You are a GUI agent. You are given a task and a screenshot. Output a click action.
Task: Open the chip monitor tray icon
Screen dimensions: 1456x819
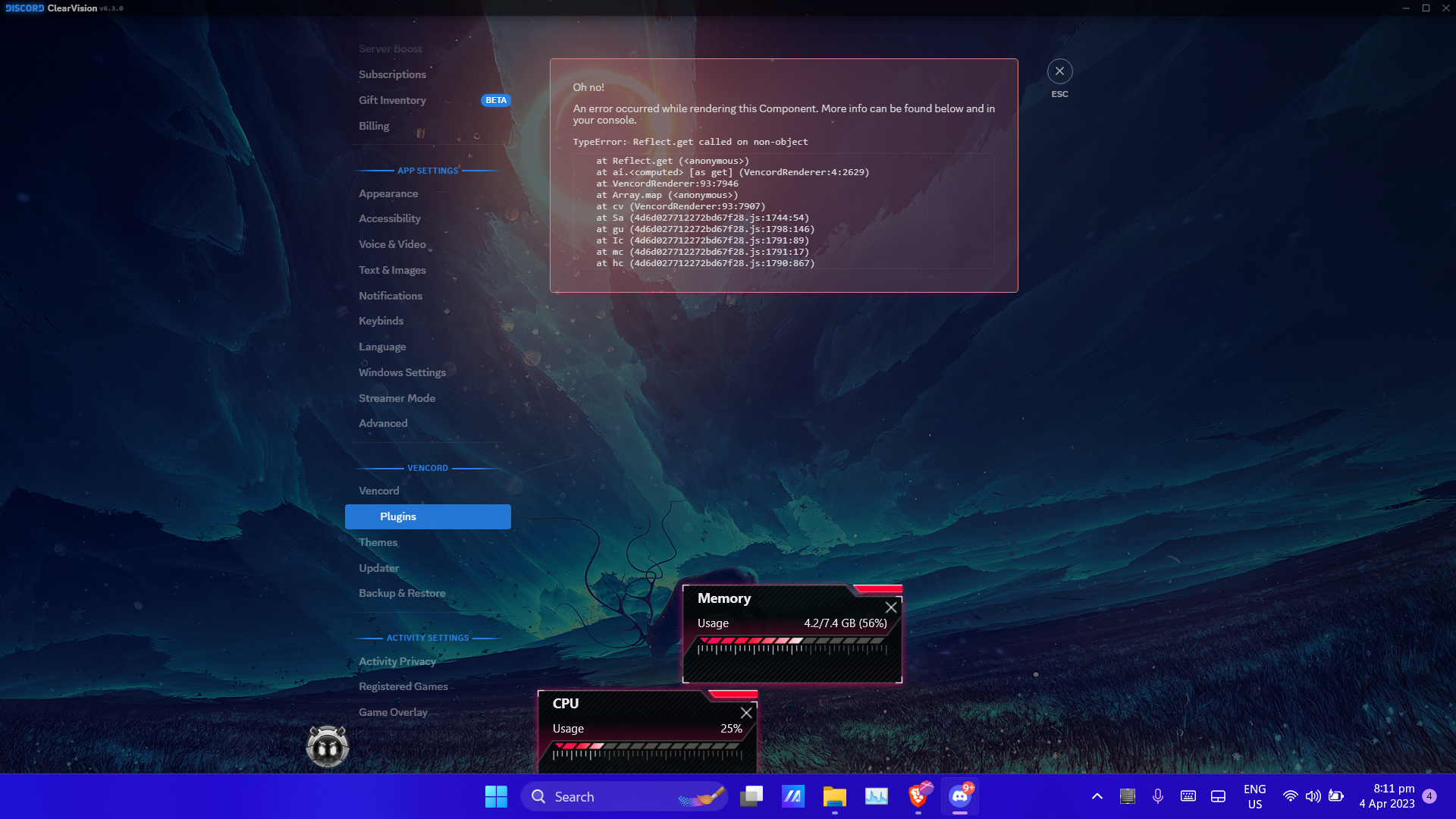coord(1127,796)
